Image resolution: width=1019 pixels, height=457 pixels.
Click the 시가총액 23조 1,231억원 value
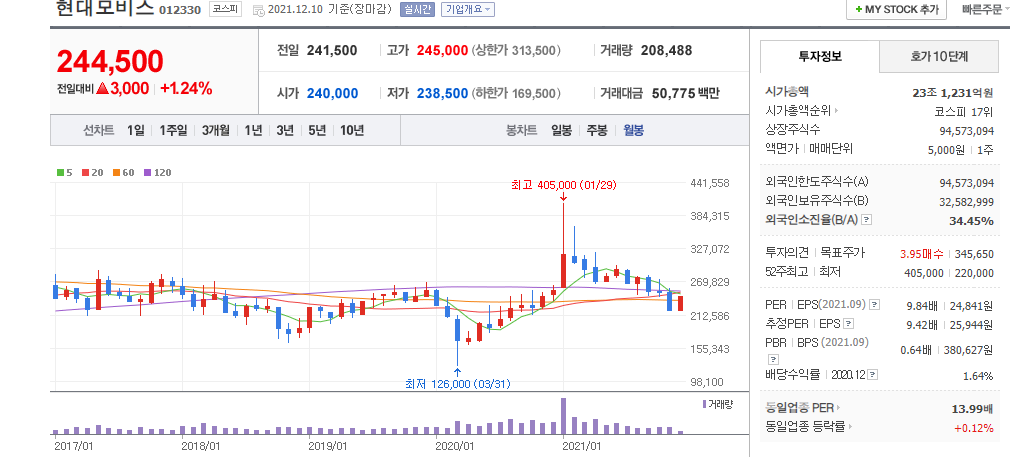(x=953, y=93)
